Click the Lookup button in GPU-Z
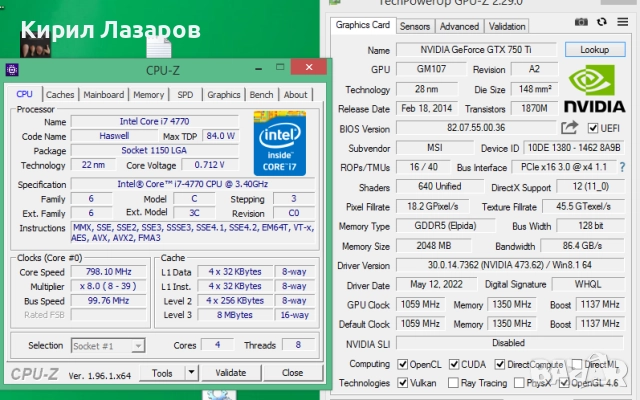This screenshot has height=400, width=640. pyautogui.click(x=595, y=50)
